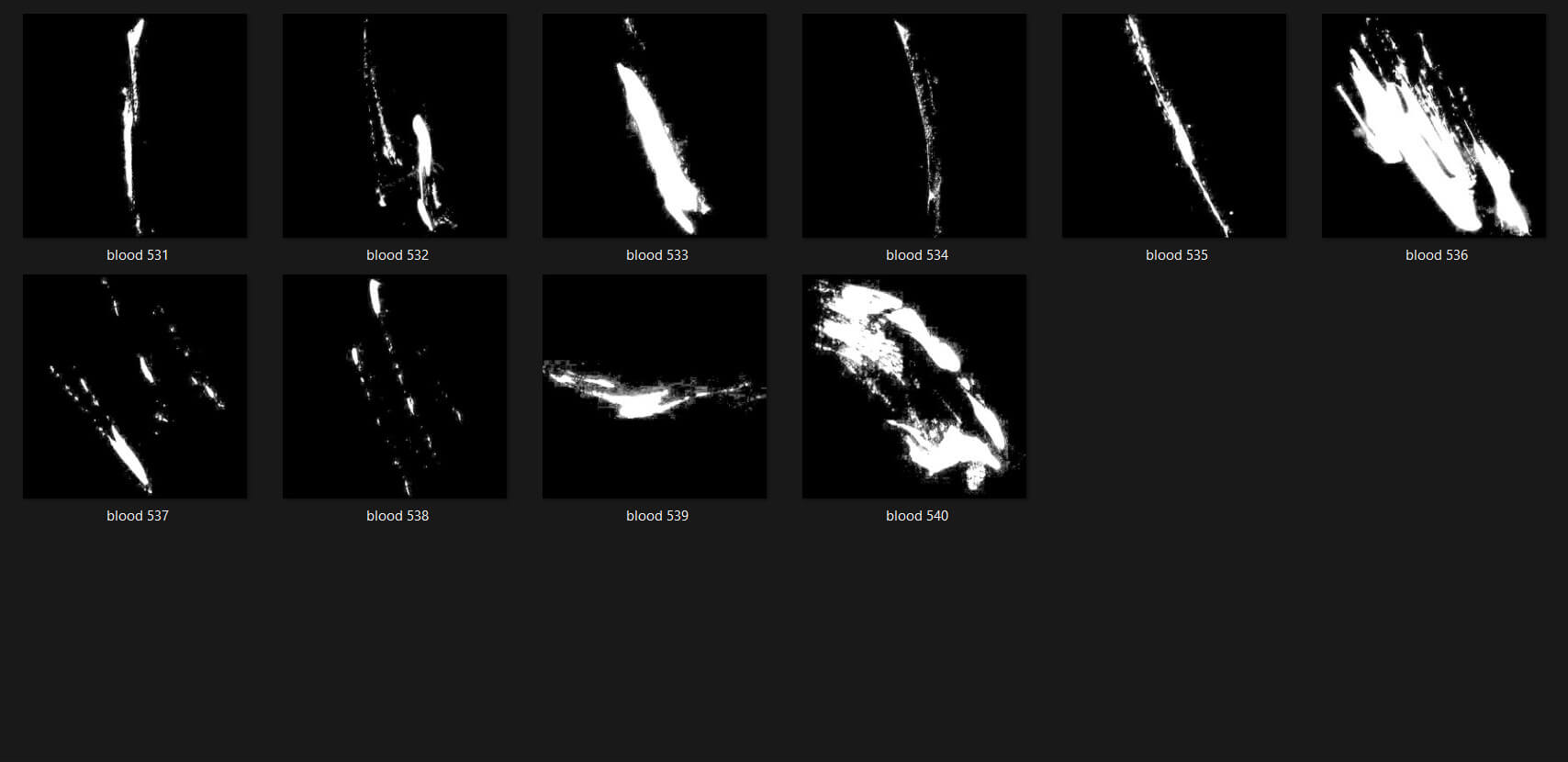The width and height of the screenshot is (1568, 762).
Task: Choose the blood 533 thick streak thumbnail
Action: (655, 126)
